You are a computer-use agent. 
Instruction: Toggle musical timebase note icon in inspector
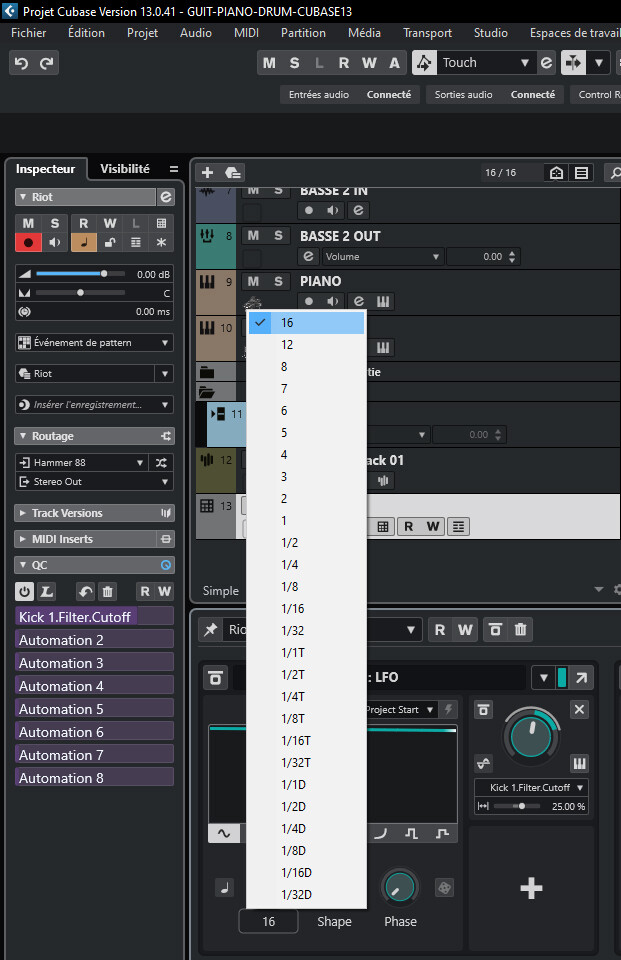[x=84, y=242]
